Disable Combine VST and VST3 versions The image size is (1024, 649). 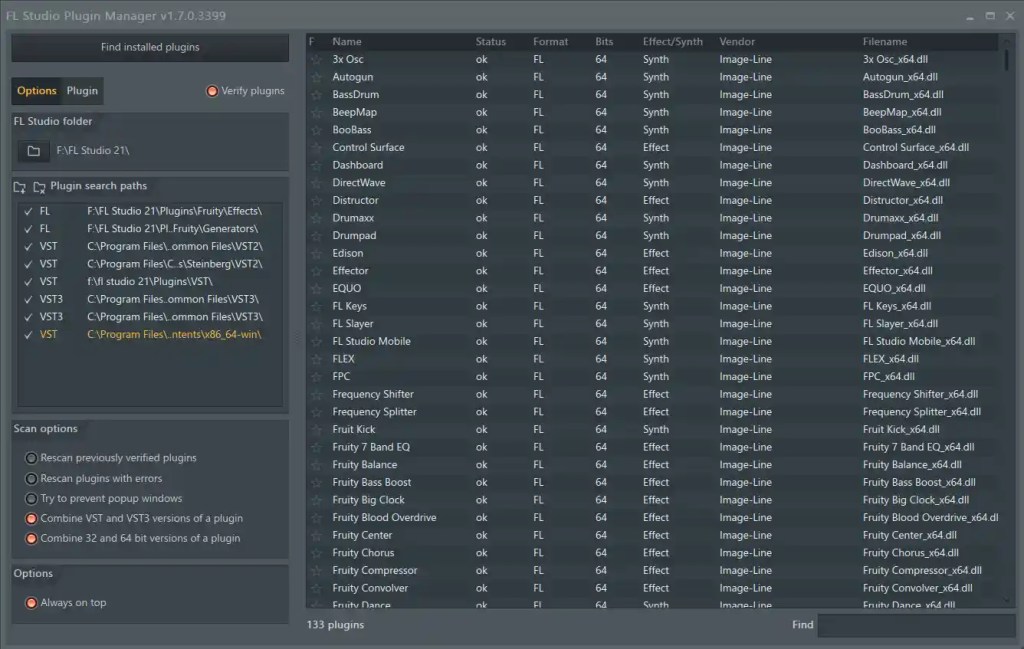coord(31,519)
